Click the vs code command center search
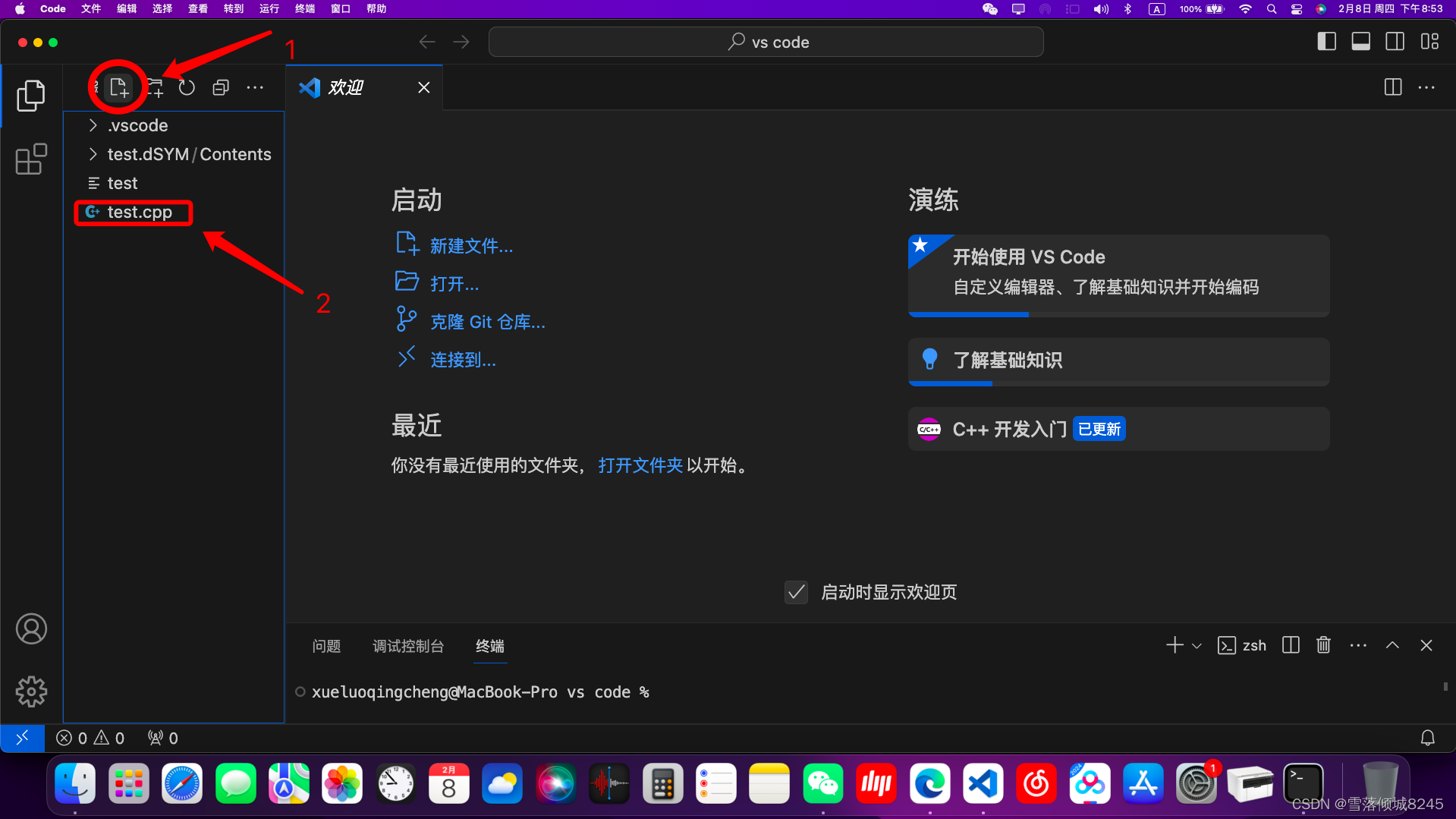1456x819 pixels. (x=766, y=42)
